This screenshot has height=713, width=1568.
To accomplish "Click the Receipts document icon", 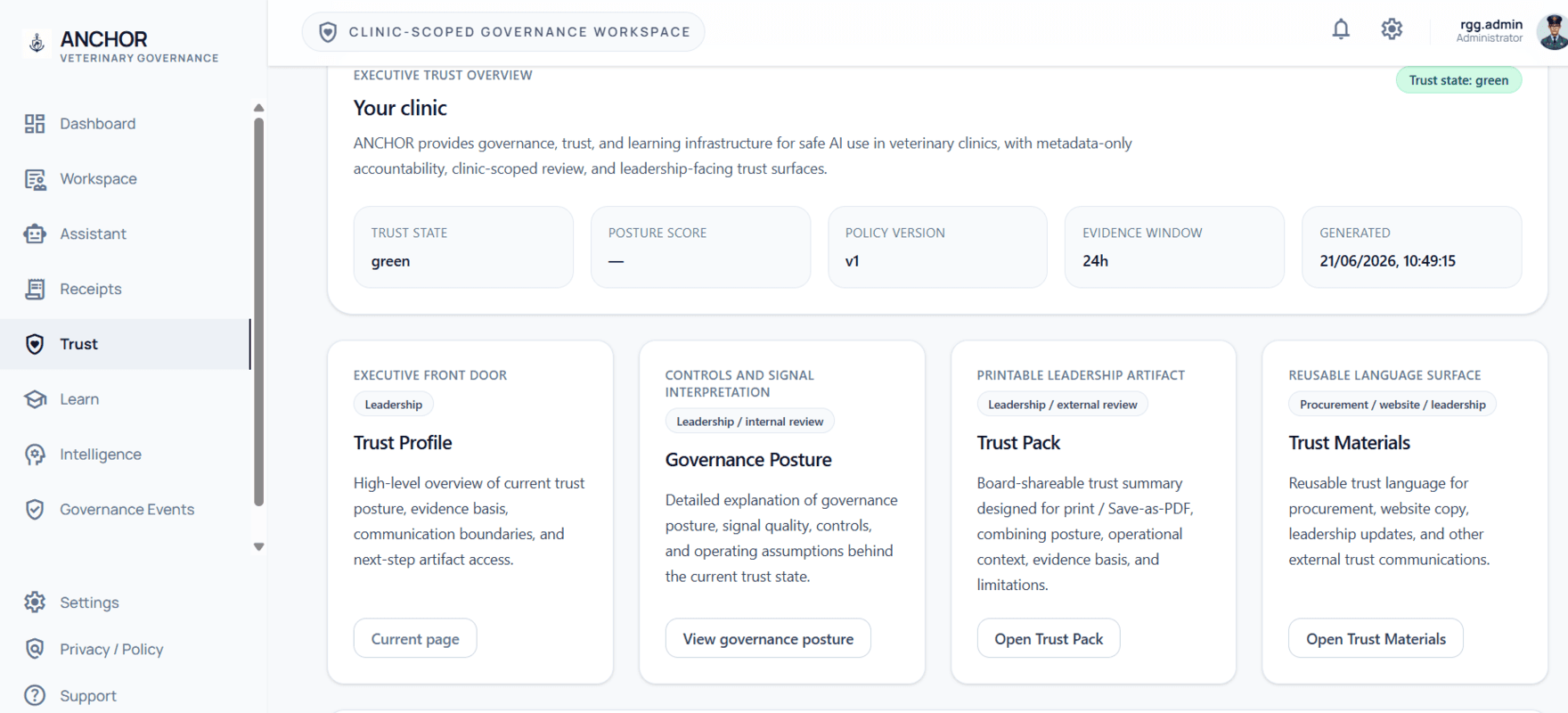I will tap(35, 290).
